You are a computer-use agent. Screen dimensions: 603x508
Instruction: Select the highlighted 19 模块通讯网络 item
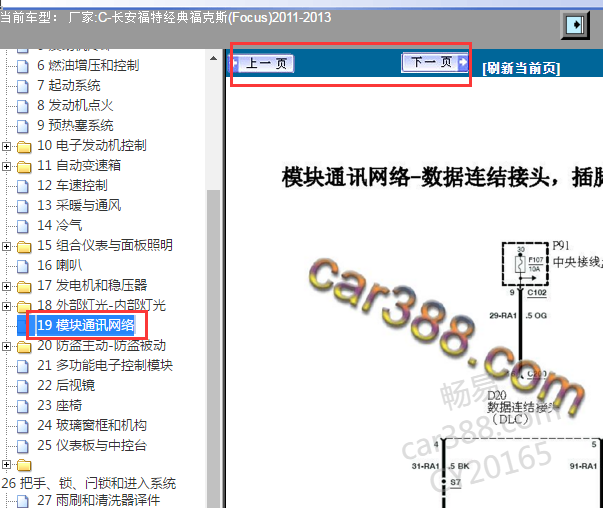[x=86, y=325]
